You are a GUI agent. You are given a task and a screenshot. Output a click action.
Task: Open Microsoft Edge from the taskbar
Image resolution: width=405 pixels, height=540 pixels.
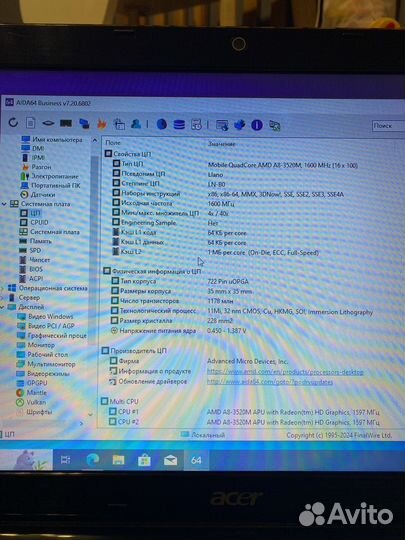93,460
